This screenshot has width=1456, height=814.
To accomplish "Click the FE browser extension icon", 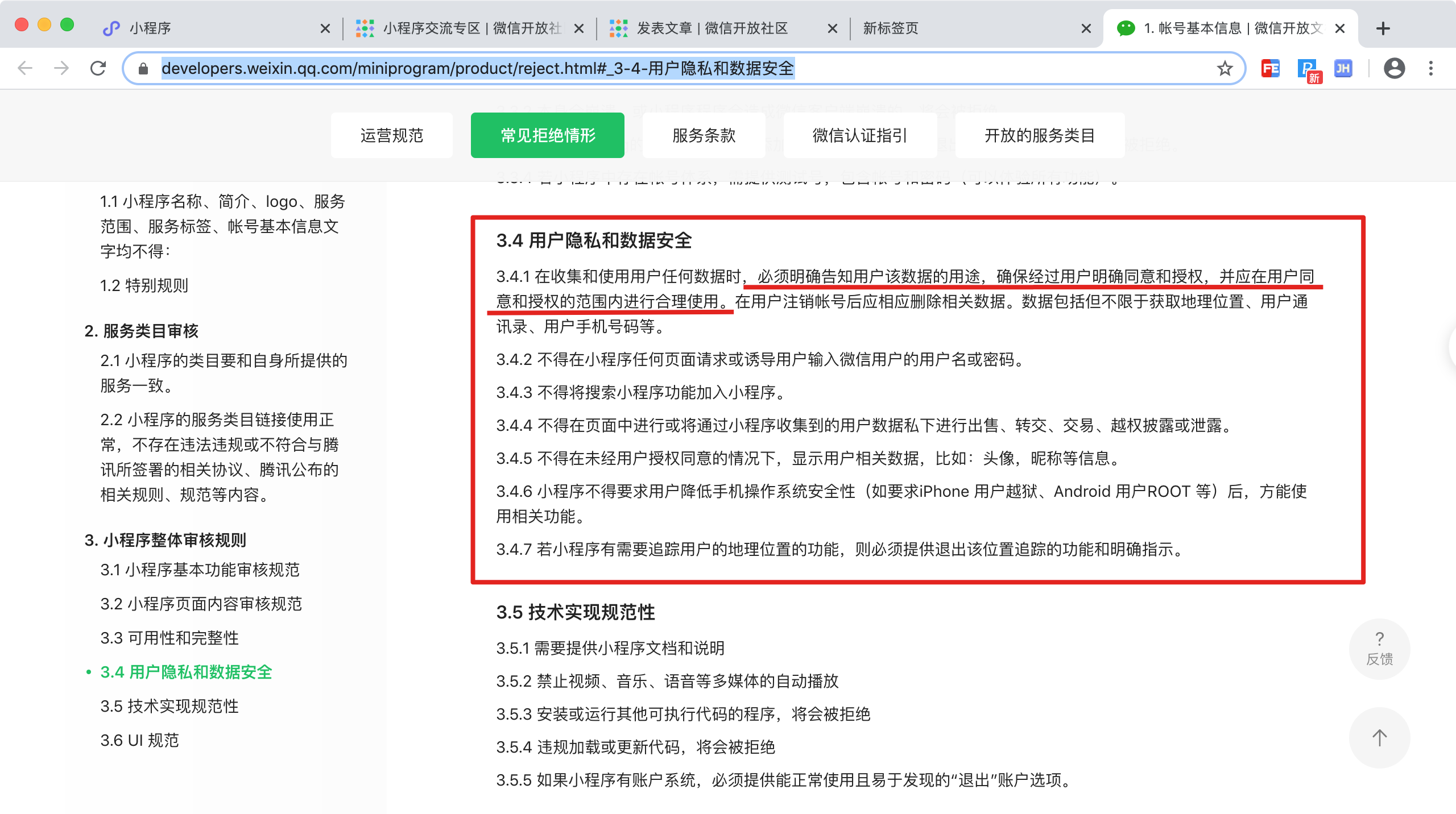I will point(1272,68).
